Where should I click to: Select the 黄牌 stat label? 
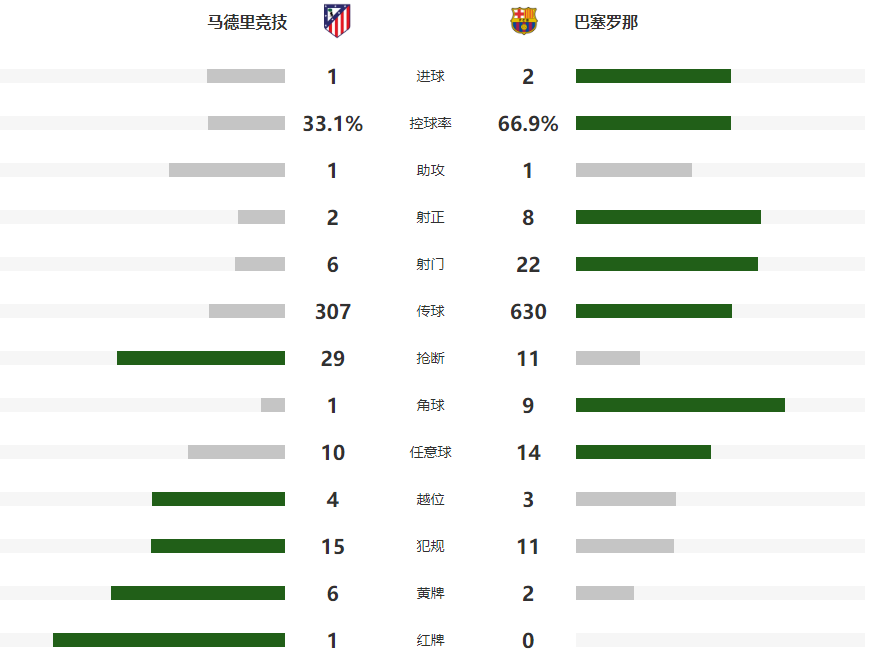point(430,594)
